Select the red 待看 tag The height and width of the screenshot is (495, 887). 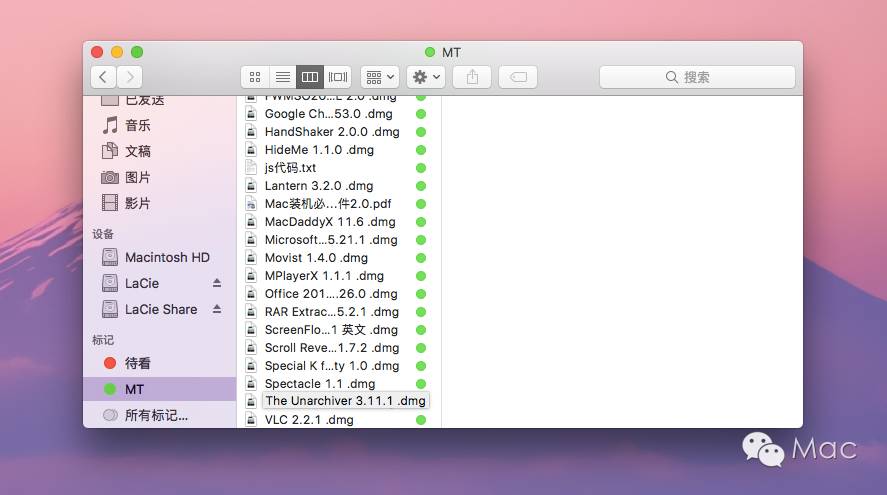[x=138, y=363]
